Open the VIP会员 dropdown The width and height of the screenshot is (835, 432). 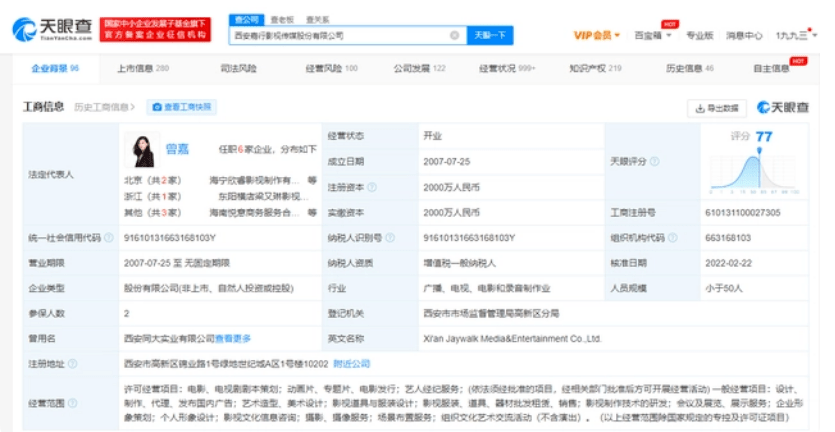click(x=596, y=36)
